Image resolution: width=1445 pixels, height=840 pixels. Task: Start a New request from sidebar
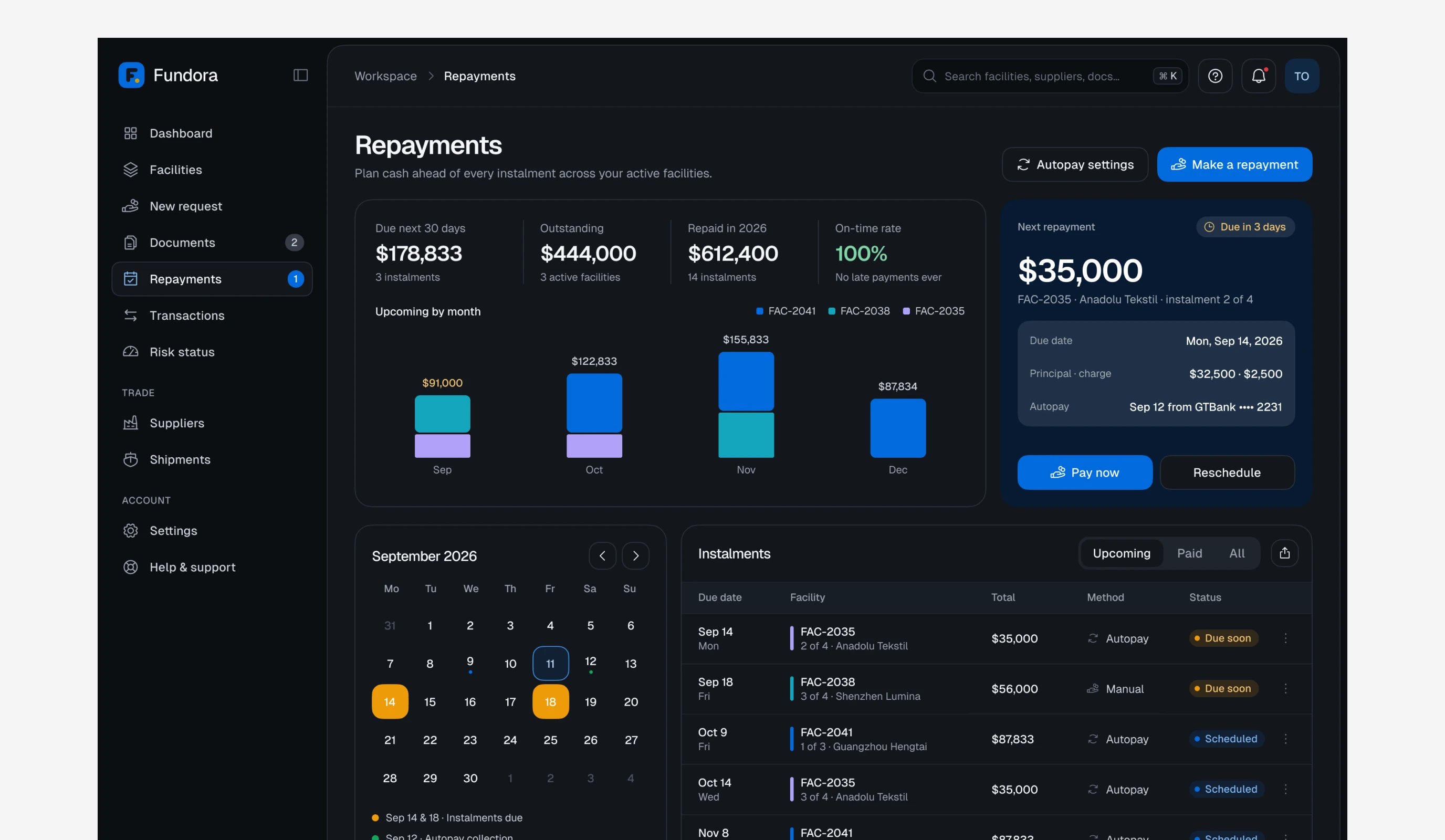(212, 206)
